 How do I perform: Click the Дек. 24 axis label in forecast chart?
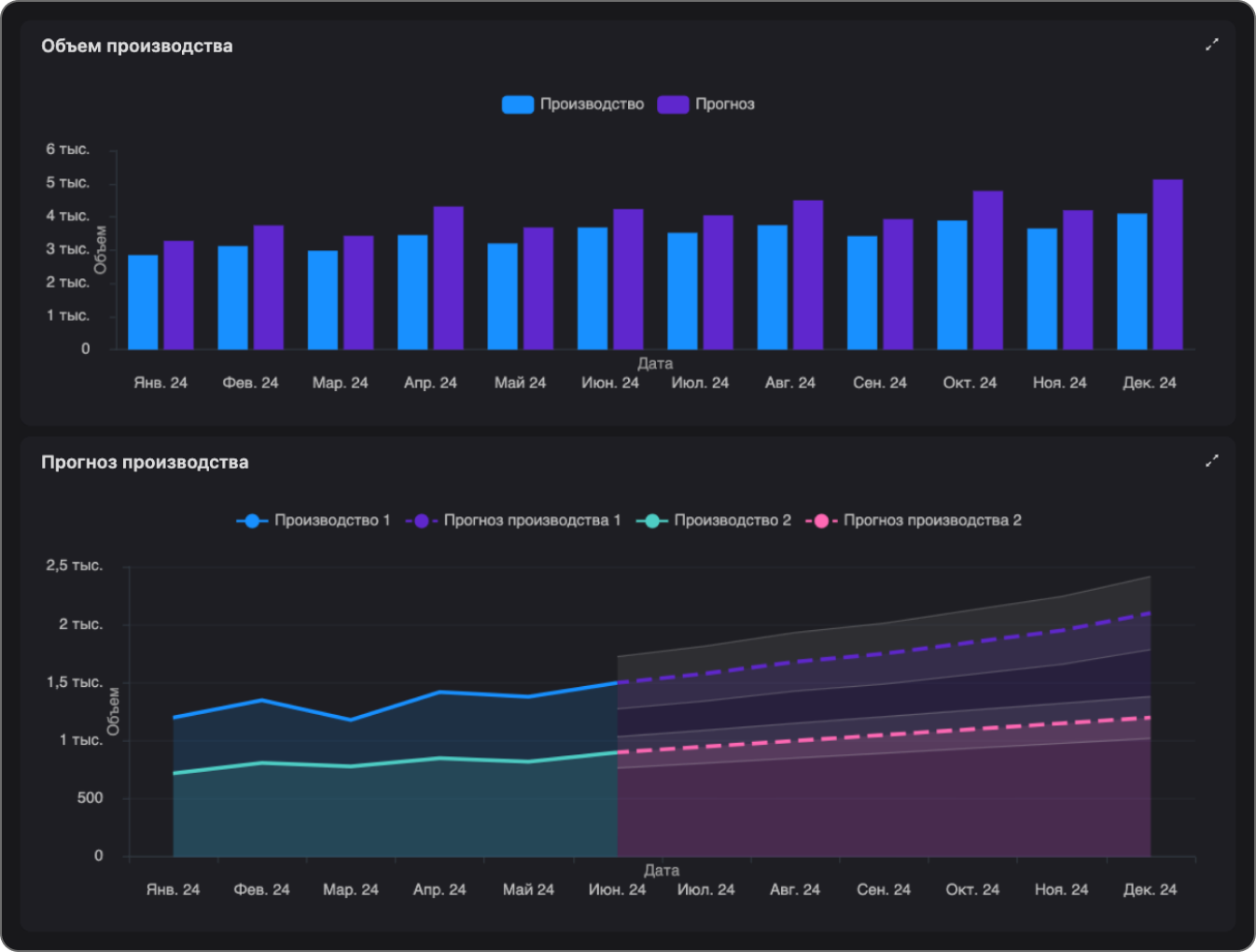1149,889
